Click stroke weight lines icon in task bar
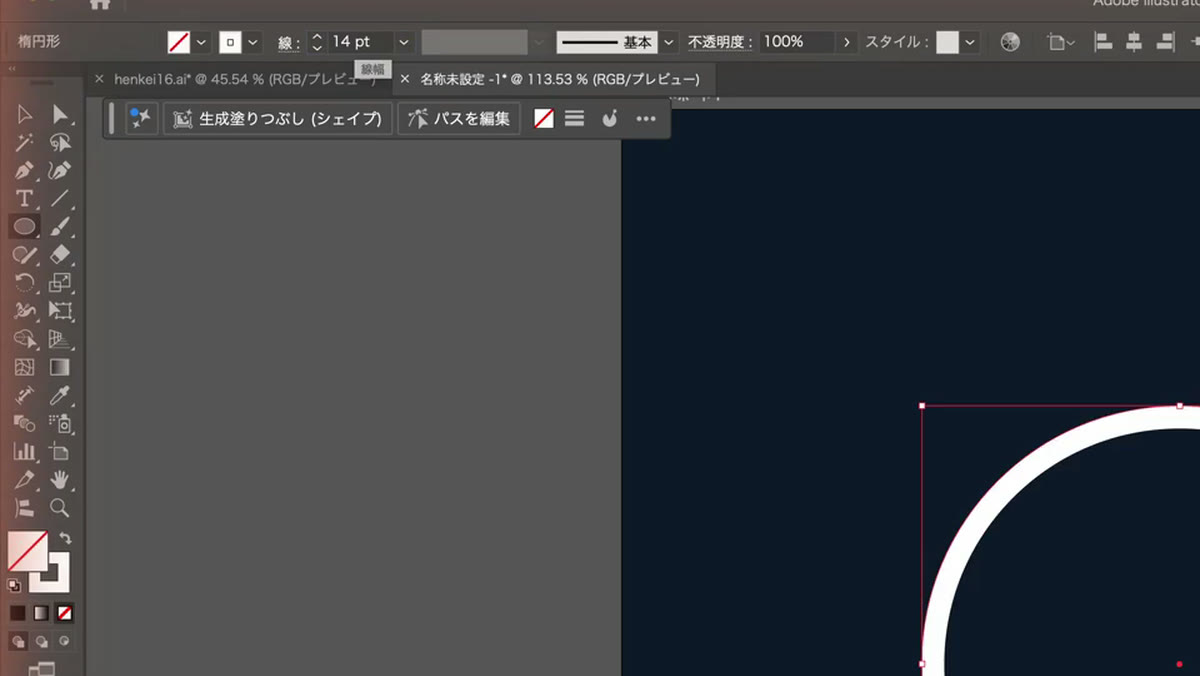Screen dimensions: 1200x676 (574, 118)
